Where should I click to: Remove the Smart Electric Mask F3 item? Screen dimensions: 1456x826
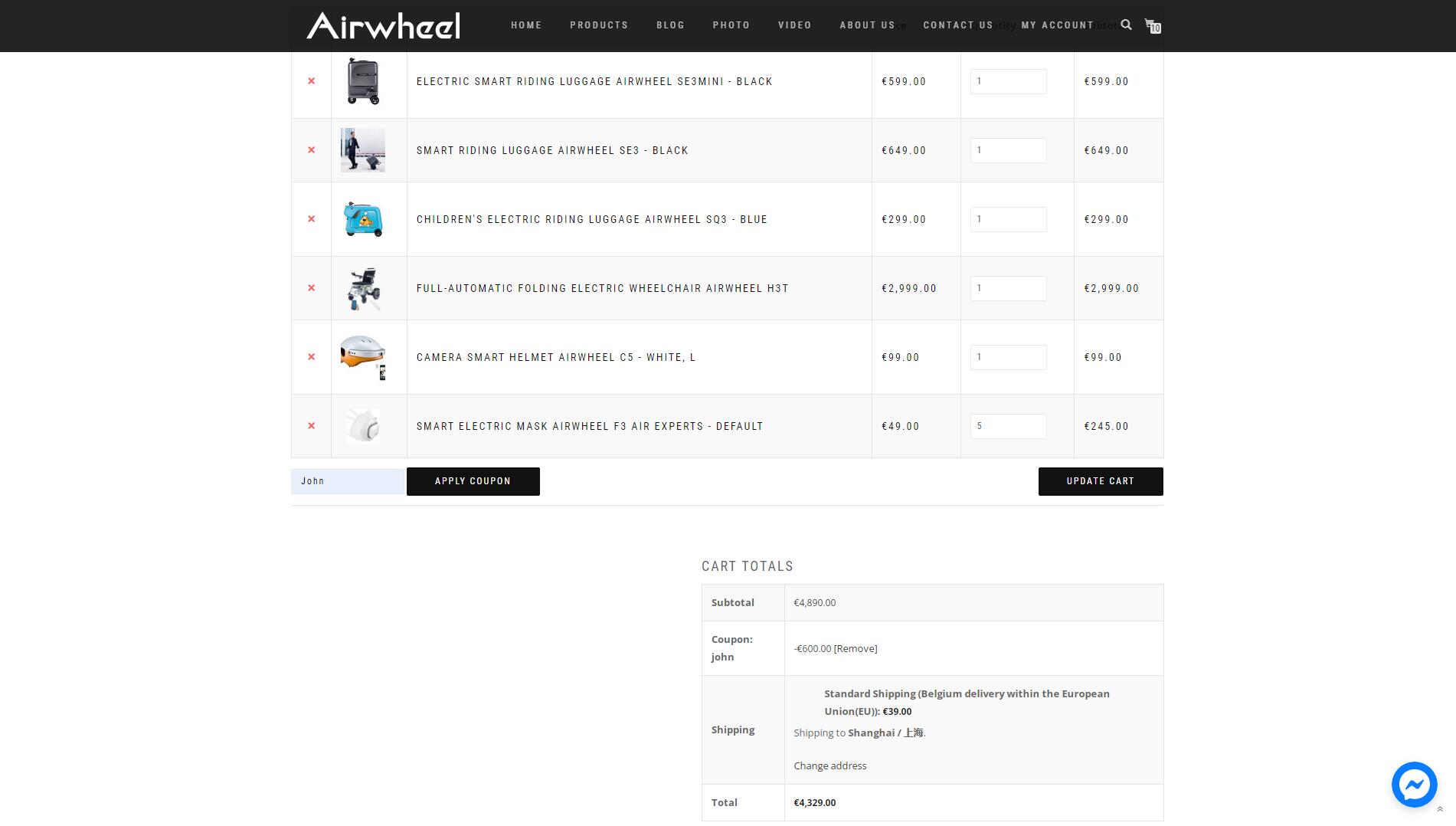(x=311, y=426)
